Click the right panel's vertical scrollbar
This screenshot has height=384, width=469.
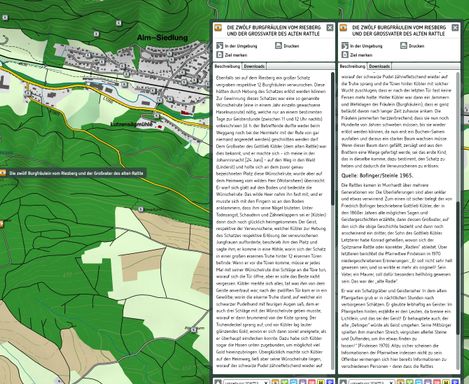point(458,267)
